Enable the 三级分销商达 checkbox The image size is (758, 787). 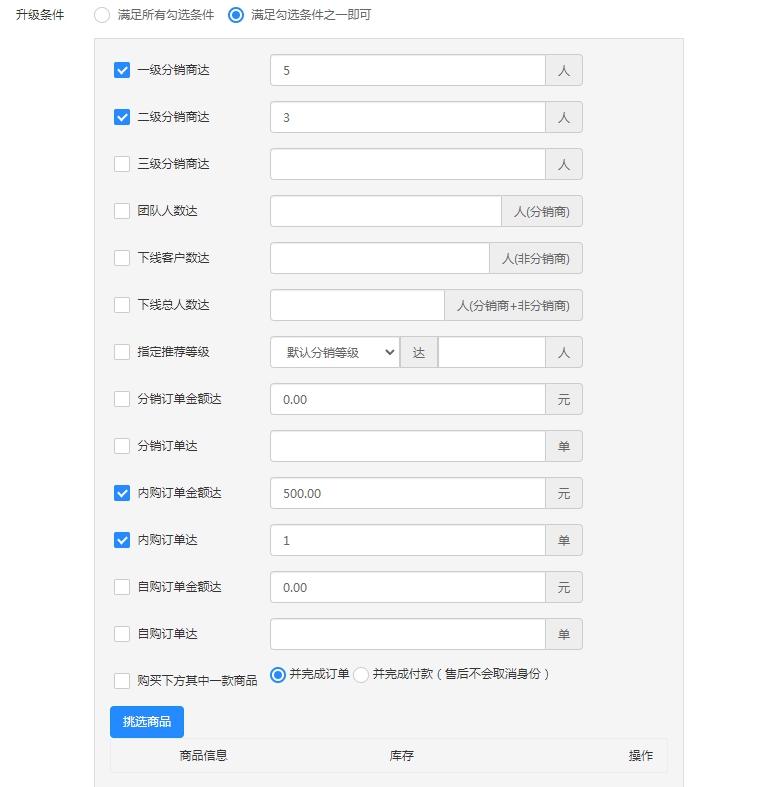coord(122,164)
